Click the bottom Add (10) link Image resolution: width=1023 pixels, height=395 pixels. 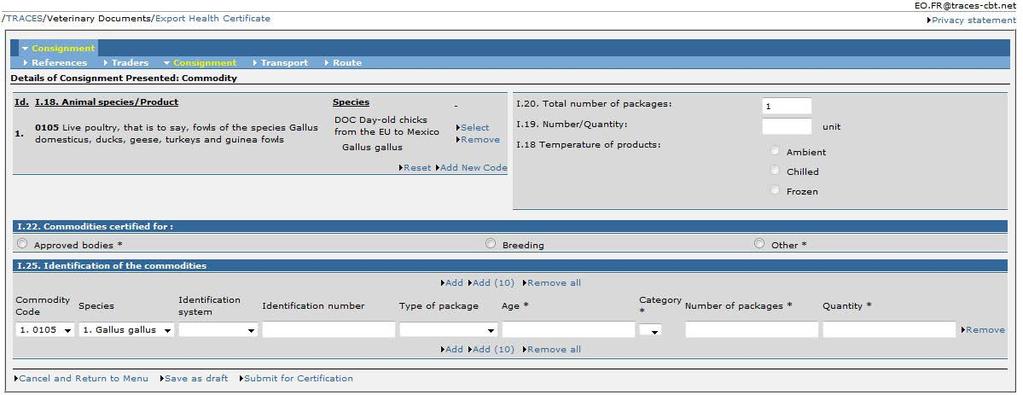click(x=493, y=349)
